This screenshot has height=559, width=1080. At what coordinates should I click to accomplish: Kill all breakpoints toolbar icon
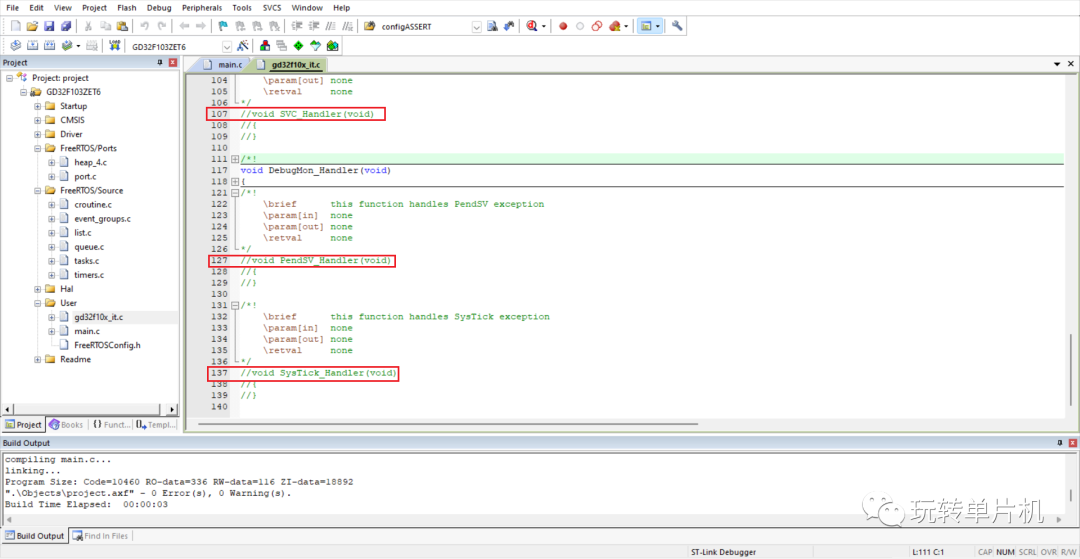pyautogui.click(x=615, y=26)
